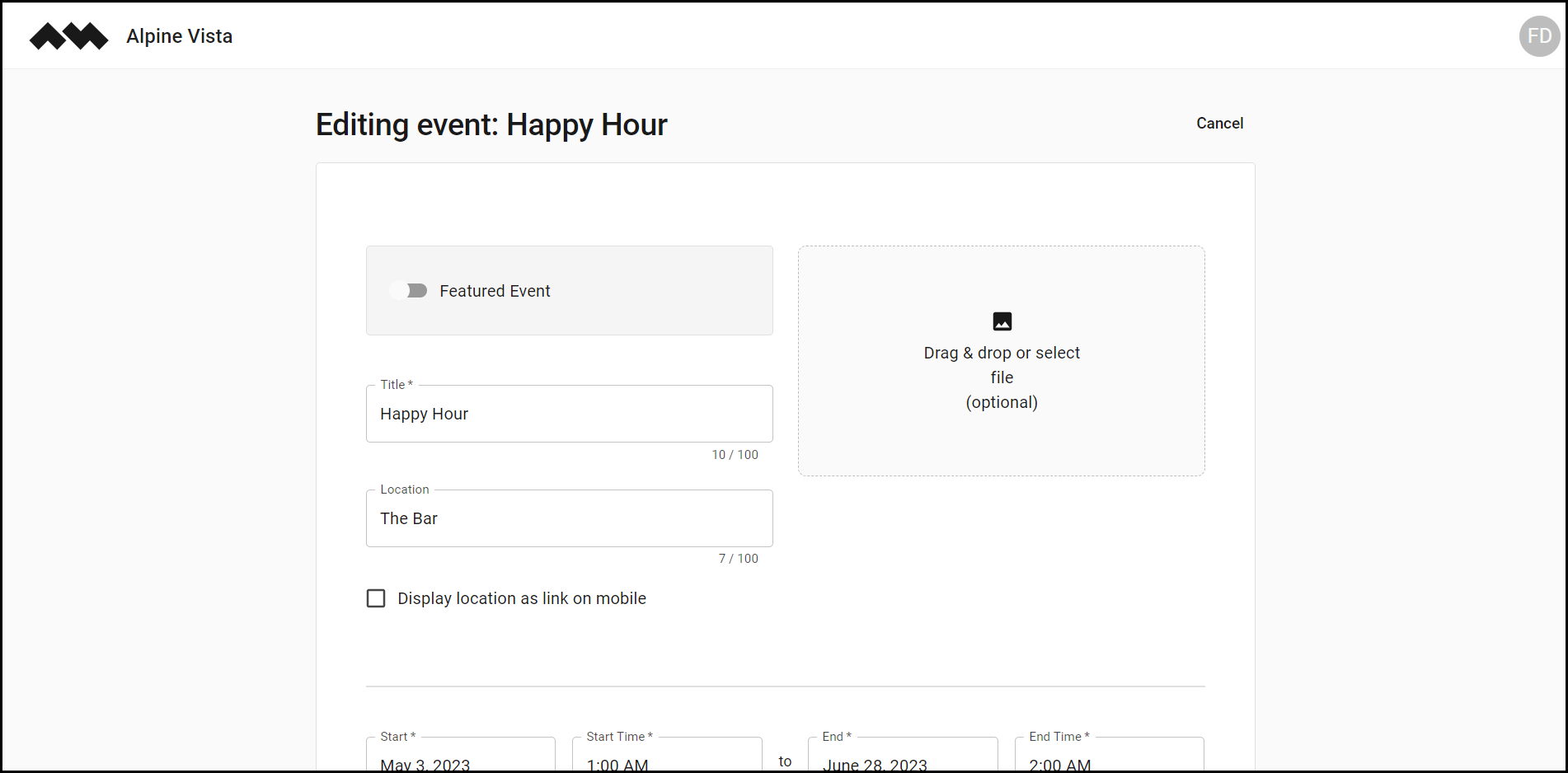Select the Title field containing Happy Hour

[569, 414]
